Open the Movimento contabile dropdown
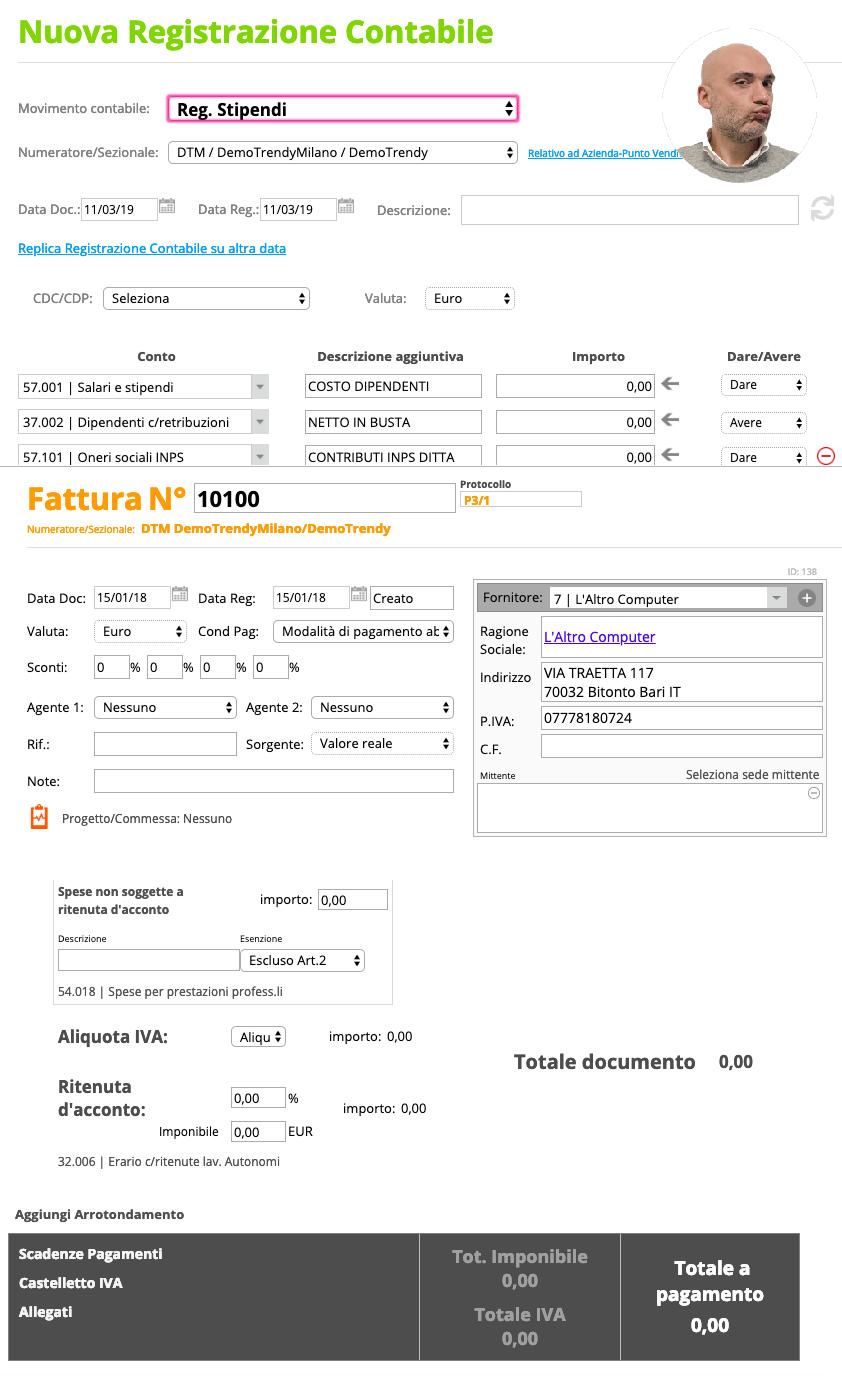 [x=343, y=109]
